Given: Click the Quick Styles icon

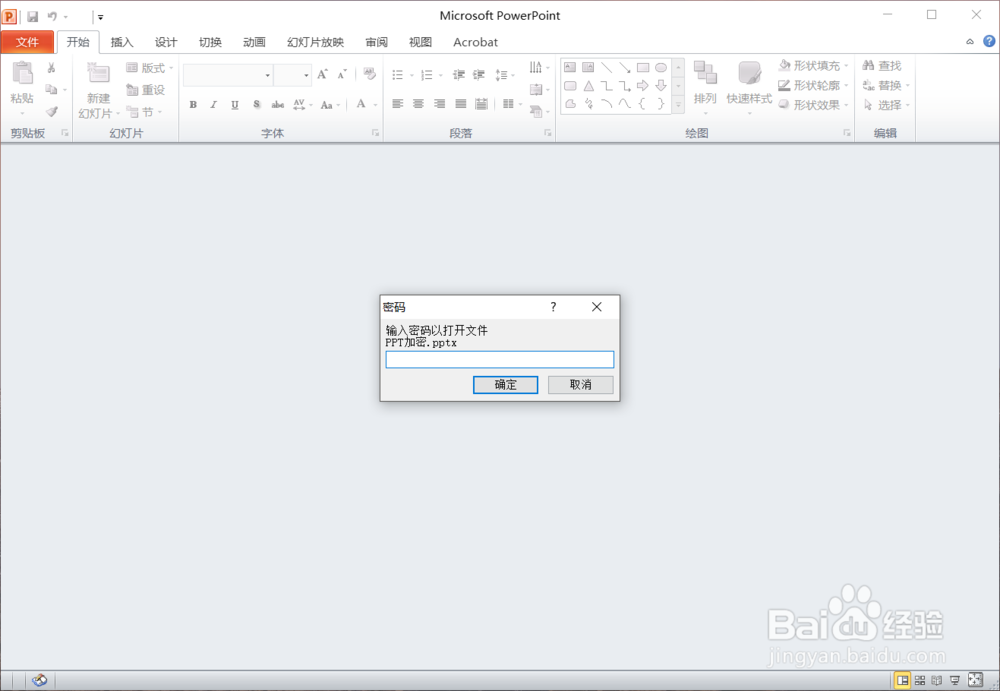Looking at the screenshot, I should [x=749, y=73].
